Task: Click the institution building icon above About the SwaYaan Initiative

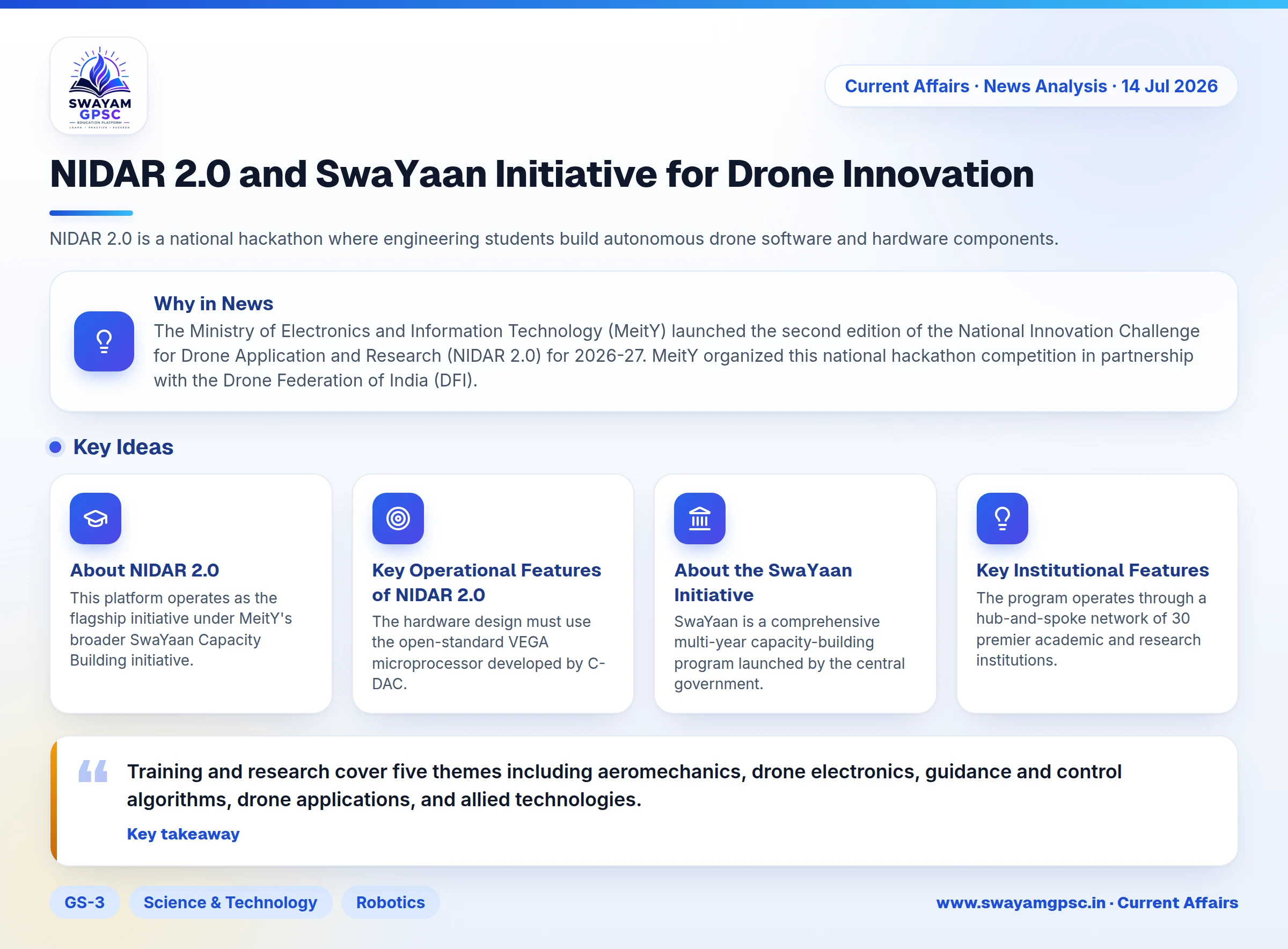Action: coord(699,518)
